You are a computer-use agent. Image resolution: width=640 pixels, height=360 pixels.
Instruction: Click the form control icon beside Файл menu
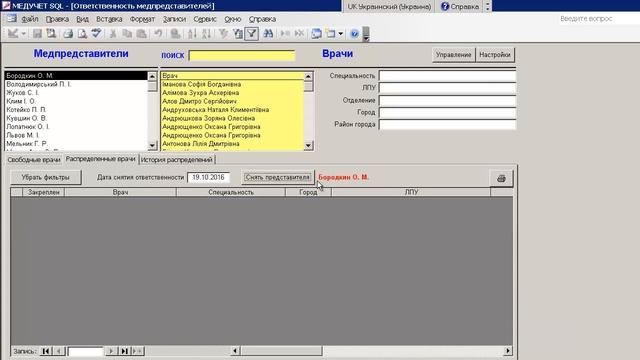(x=12, y=19)
